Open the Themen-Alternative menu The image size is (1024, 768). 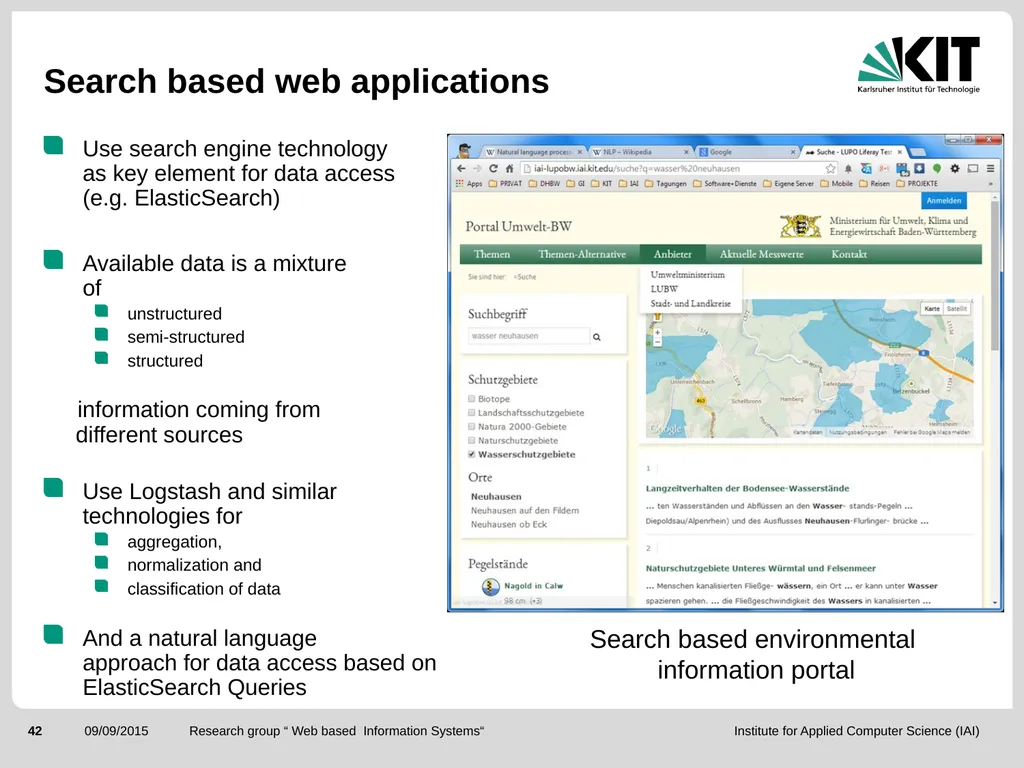(582, 254)
